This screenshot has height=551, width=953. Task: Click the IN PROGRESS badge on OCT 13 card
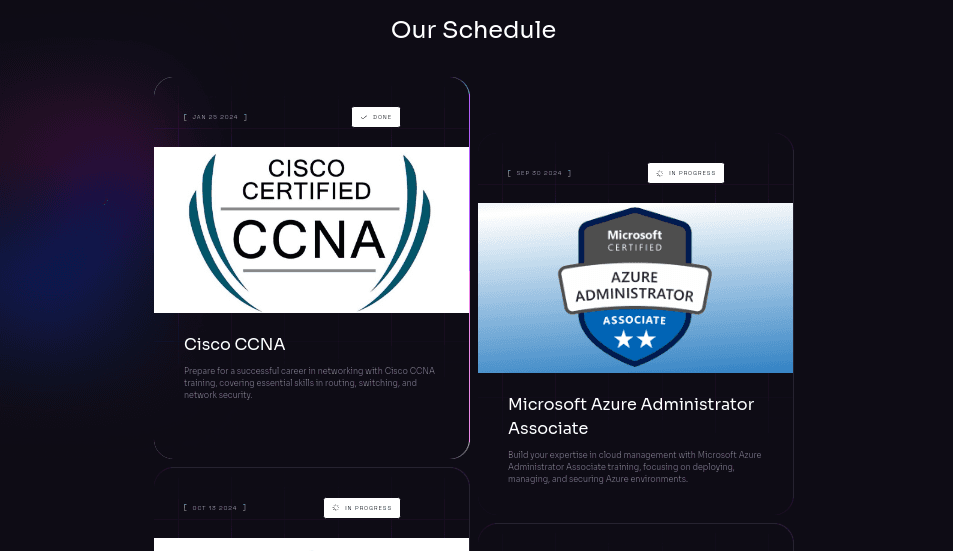362,508
